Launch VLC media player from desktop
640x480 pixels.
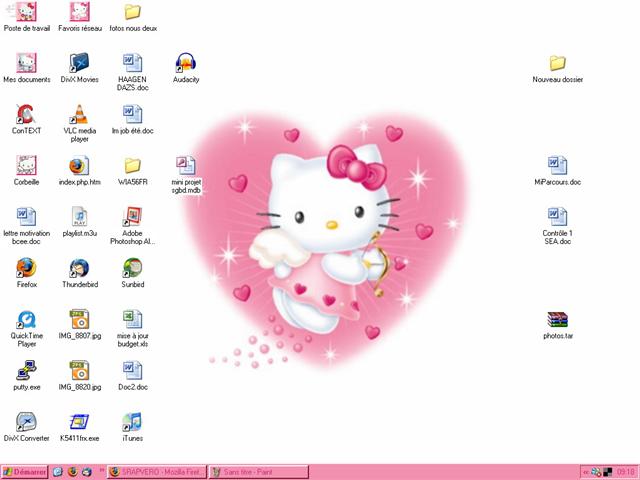click(78, 114)
